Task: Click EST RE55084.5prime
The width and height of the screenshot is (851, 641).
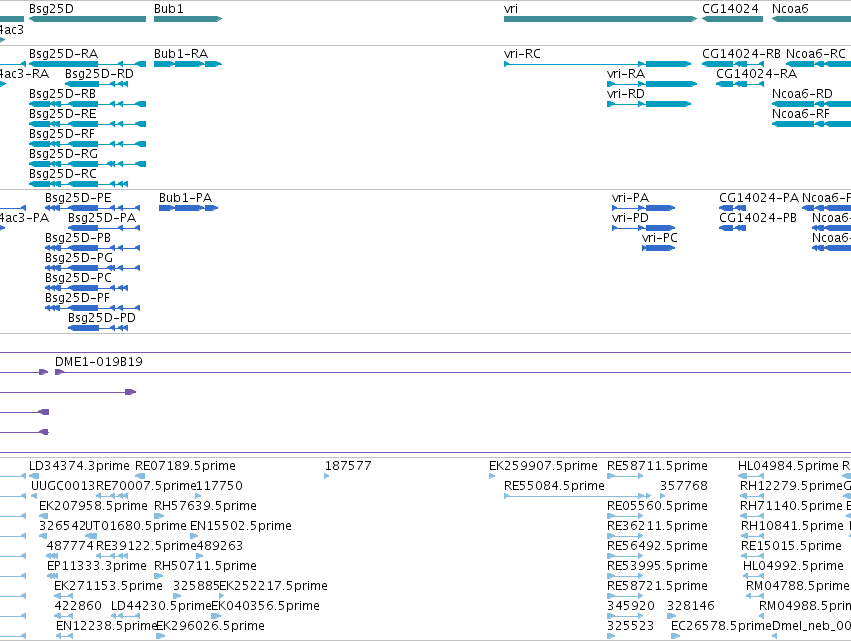Action: point(577,496)
